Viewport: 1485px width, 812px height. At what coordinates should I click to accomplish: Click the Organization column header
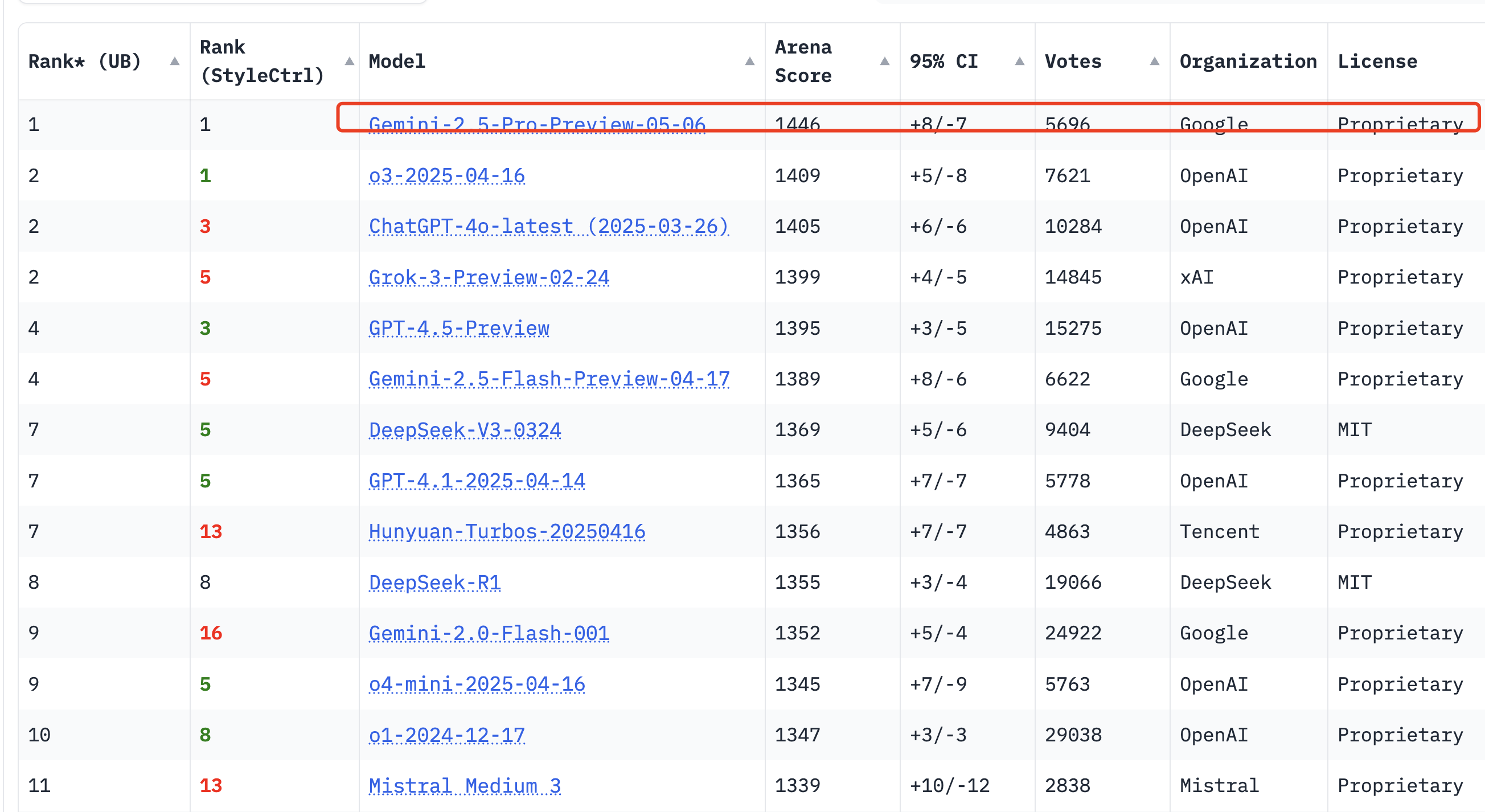[x=1248, y=61]
